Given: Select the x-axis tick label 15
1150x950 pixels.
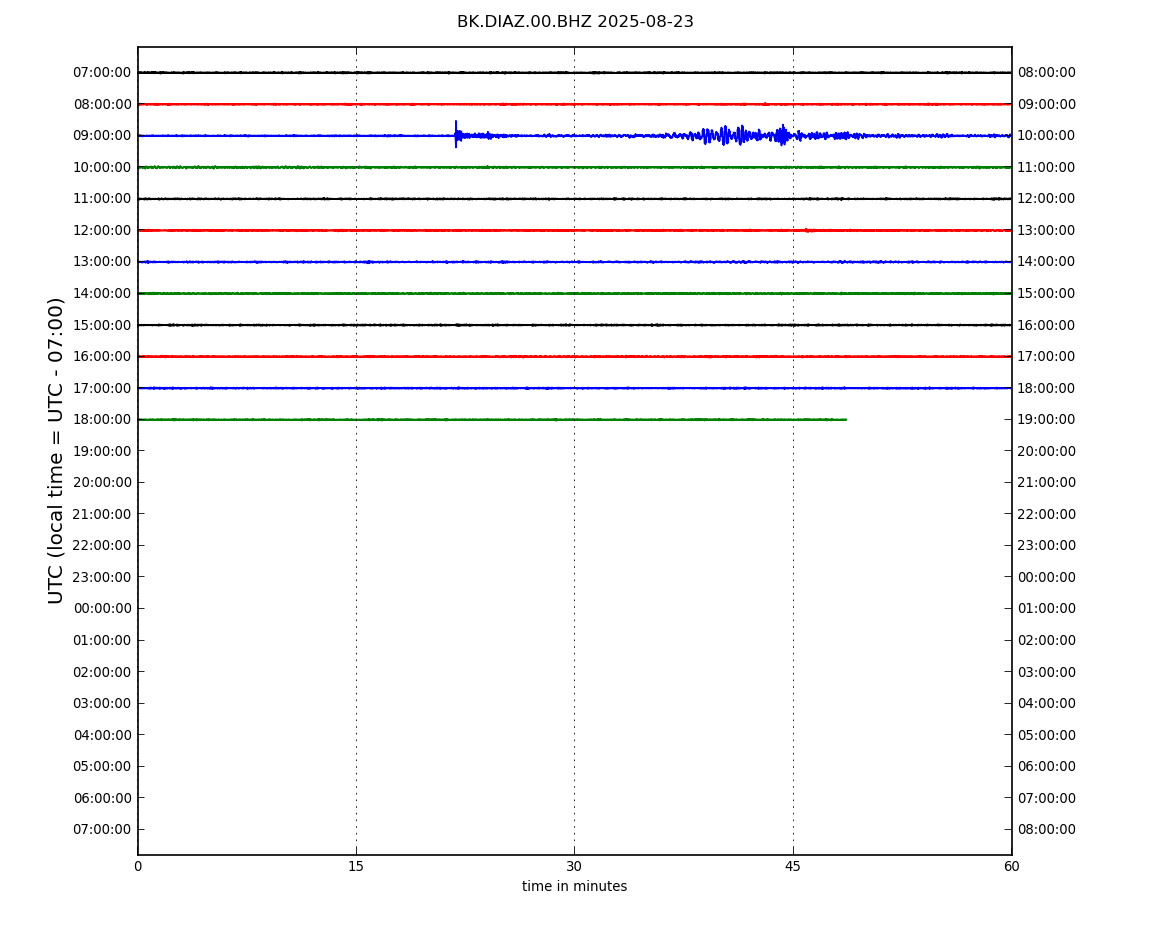Looking at the screenshot, I should coord(356,866).
